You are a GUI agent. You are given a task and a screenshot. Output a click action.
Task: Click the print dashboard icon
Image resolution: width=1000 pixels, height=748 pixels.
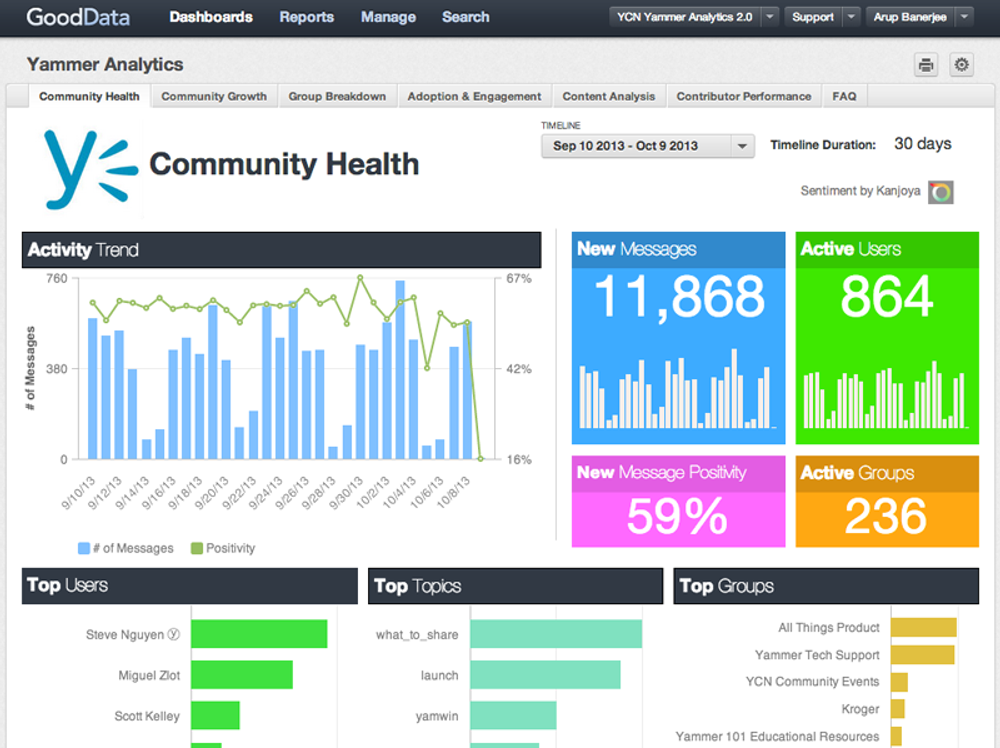click(x=926, y=64)
